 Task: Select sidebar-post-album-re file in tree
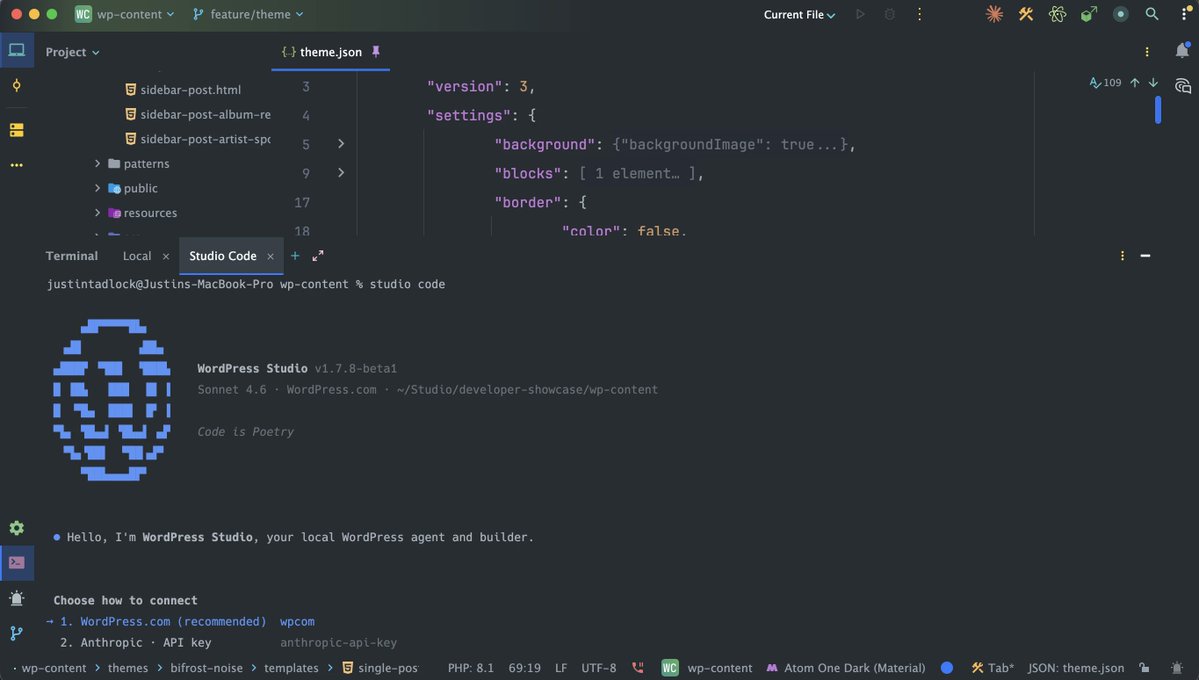coord(197,114)
